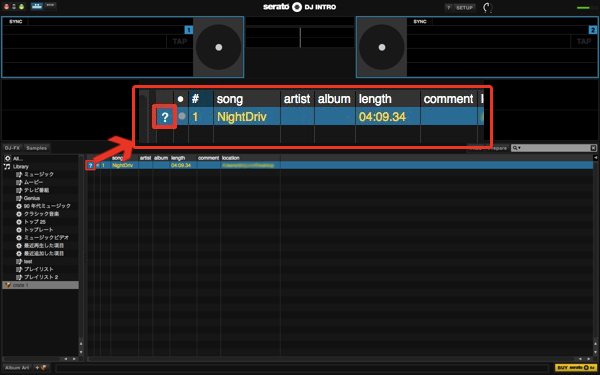The height and width of the screenshot is (375, 600).
Task: Click the track list vertical scroll down arrow
Action: tap(596, 351)
